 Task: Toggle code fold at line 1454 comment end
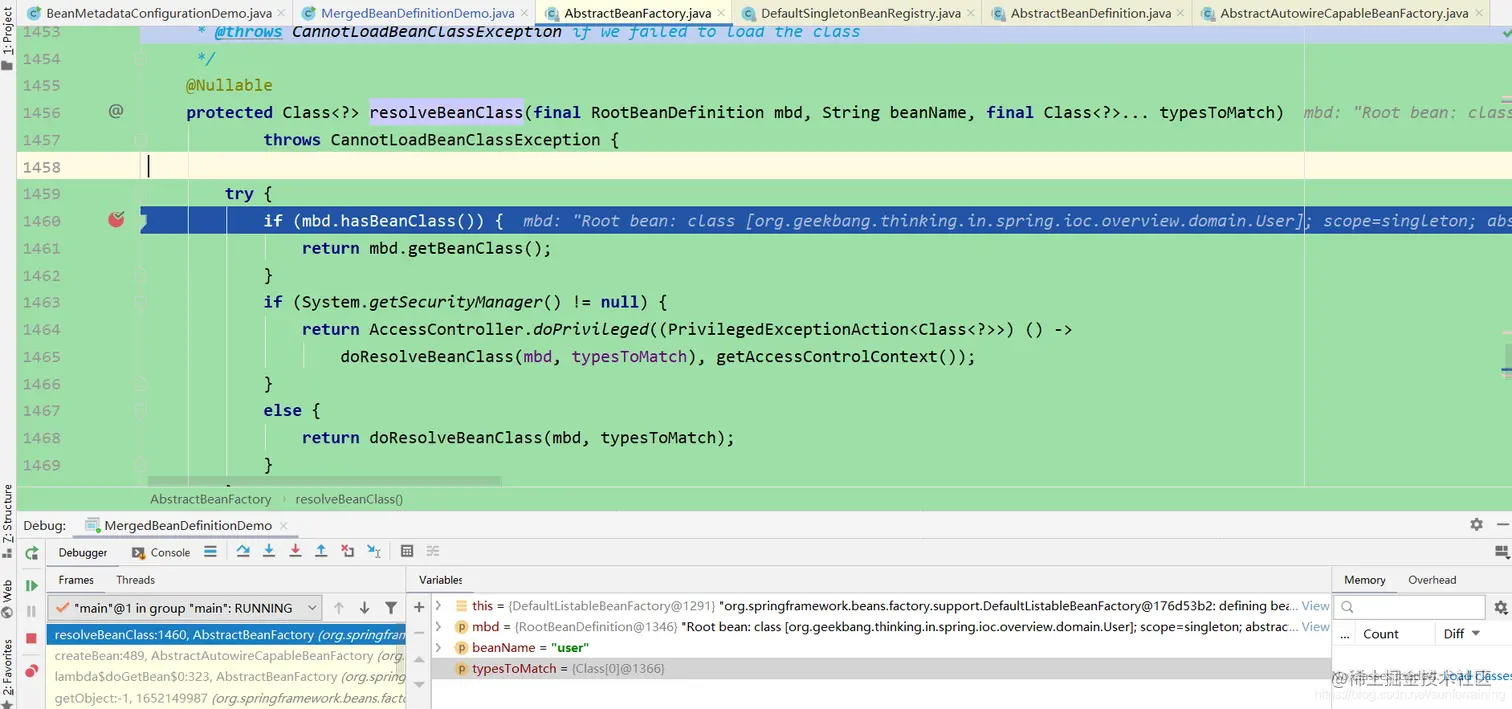click(141, 58)
